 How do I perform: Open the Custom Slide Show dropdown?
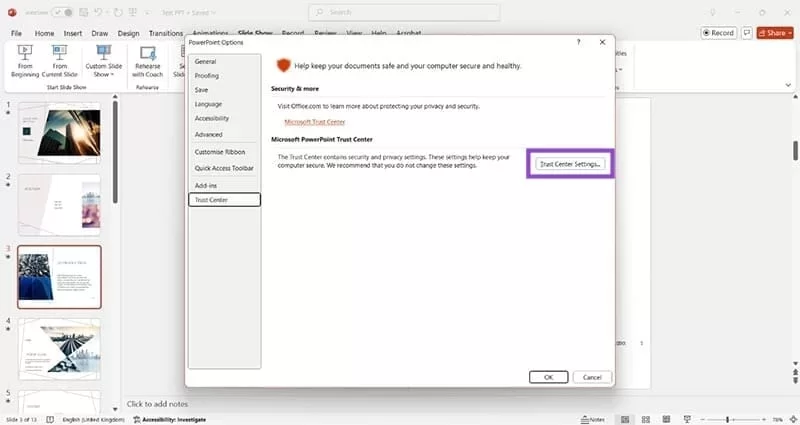(103, 60)
